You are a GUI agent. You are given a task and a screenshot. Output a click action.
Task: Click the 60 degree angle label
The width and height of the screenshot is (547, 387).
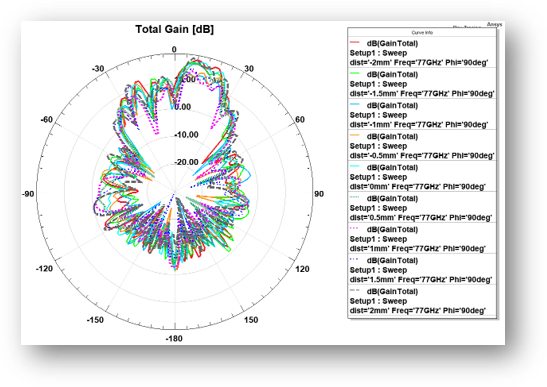pos(300,119)
